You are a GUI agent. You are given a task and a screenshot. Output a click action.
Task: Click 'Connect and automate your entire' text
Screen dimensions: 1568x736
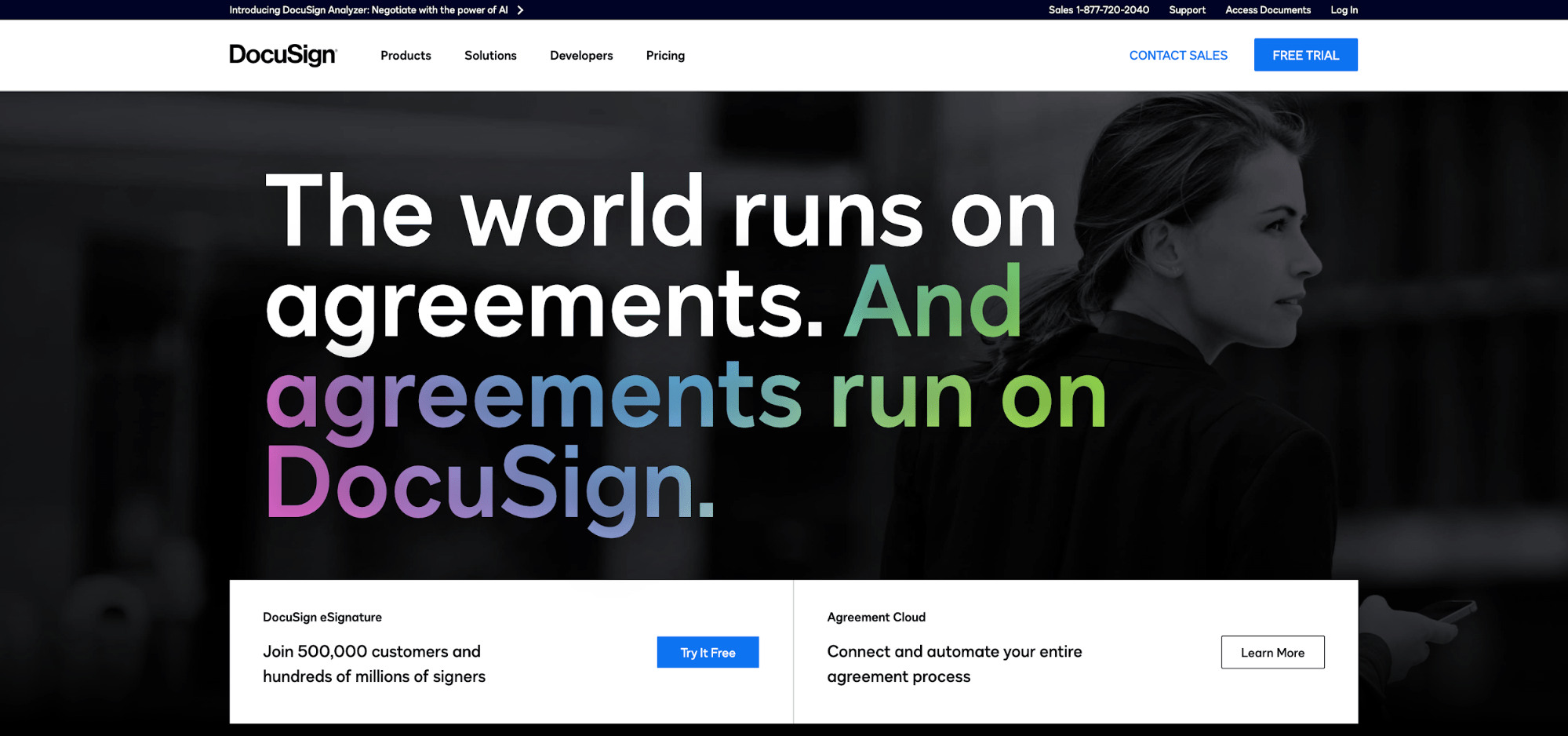click(954, 651)
